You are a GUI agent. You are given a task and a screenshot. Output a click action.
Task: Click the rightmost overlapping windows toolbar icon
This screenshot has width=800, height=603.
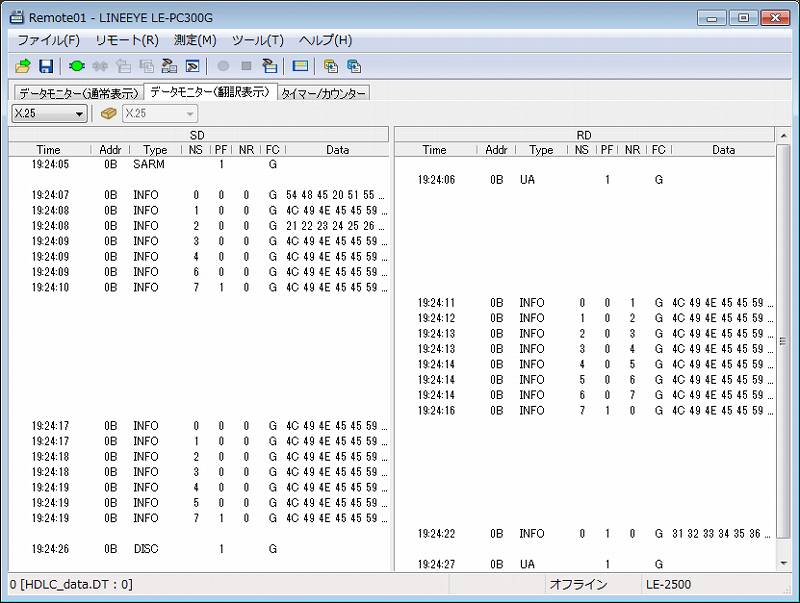(x=354, y=66)
